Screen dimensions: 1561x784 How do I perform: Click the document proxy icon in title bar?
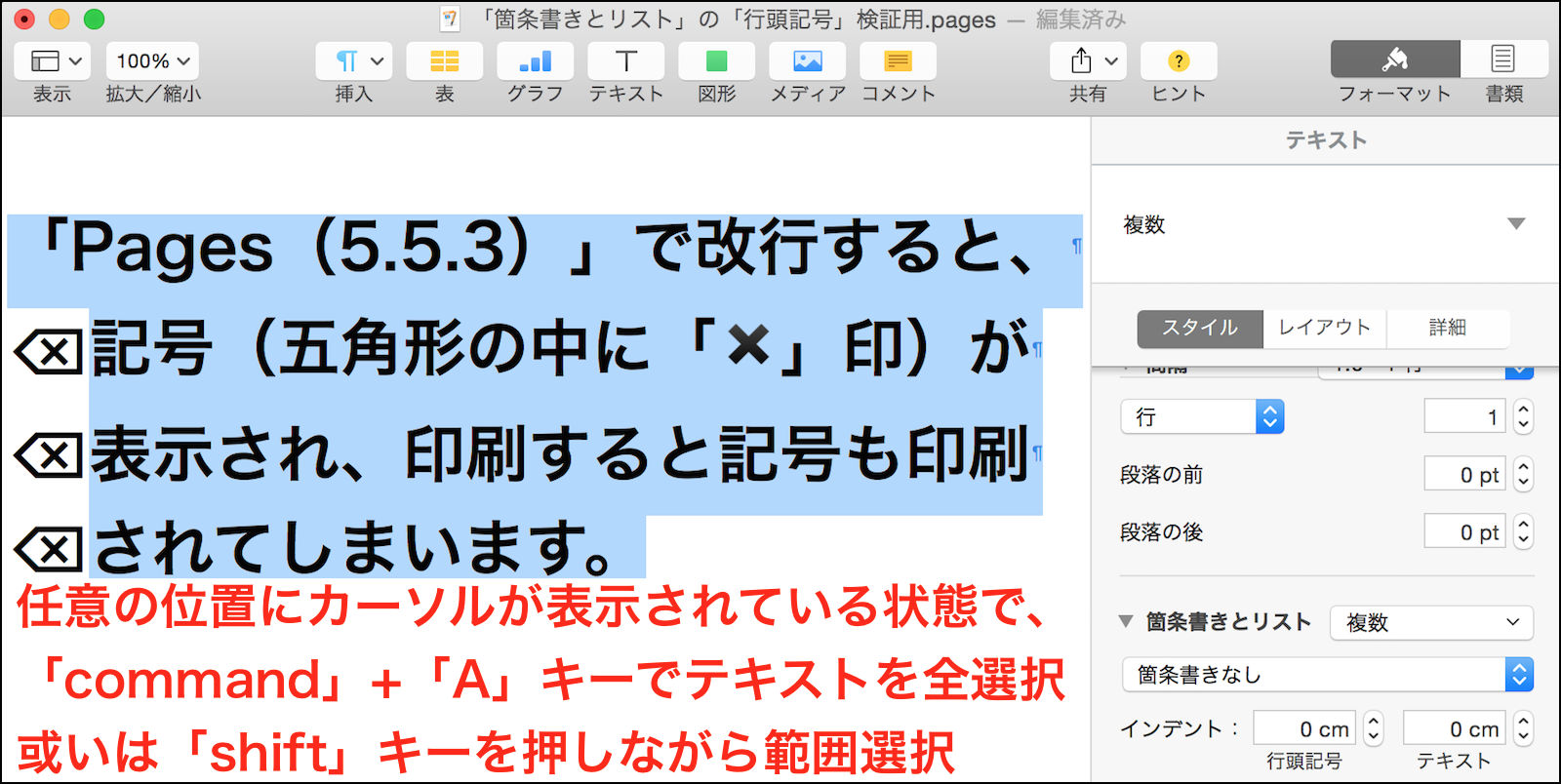(x=450, y=19)
